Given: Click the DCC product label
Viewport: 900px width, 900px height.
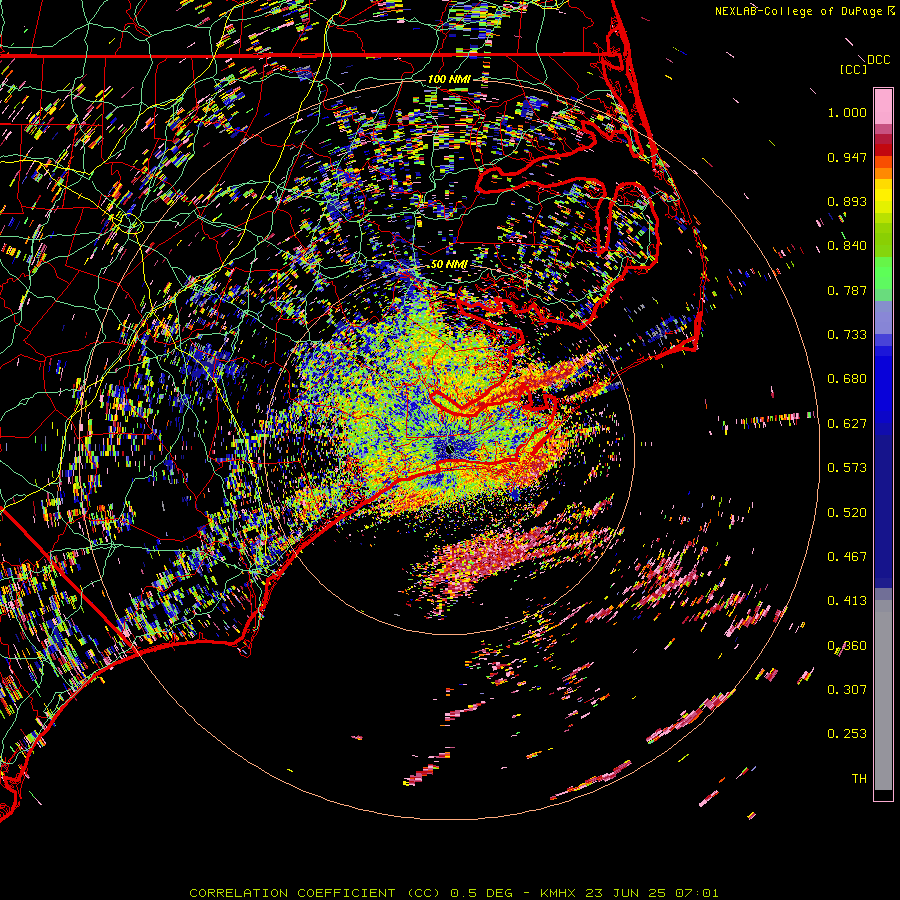Looking at the screenshot, I should (x=878, y=60).
